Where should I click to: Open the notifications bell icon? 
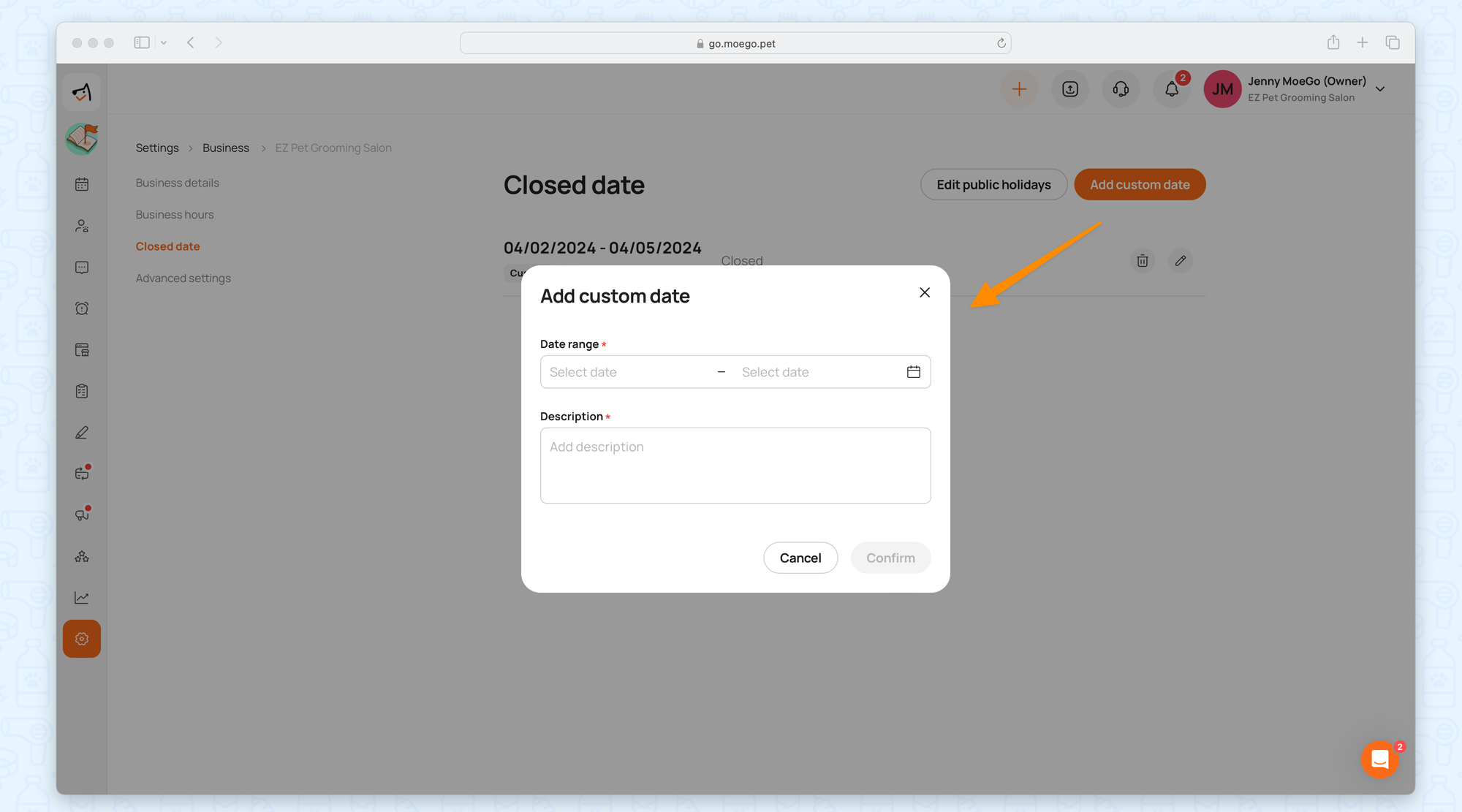coord(1172,89)
